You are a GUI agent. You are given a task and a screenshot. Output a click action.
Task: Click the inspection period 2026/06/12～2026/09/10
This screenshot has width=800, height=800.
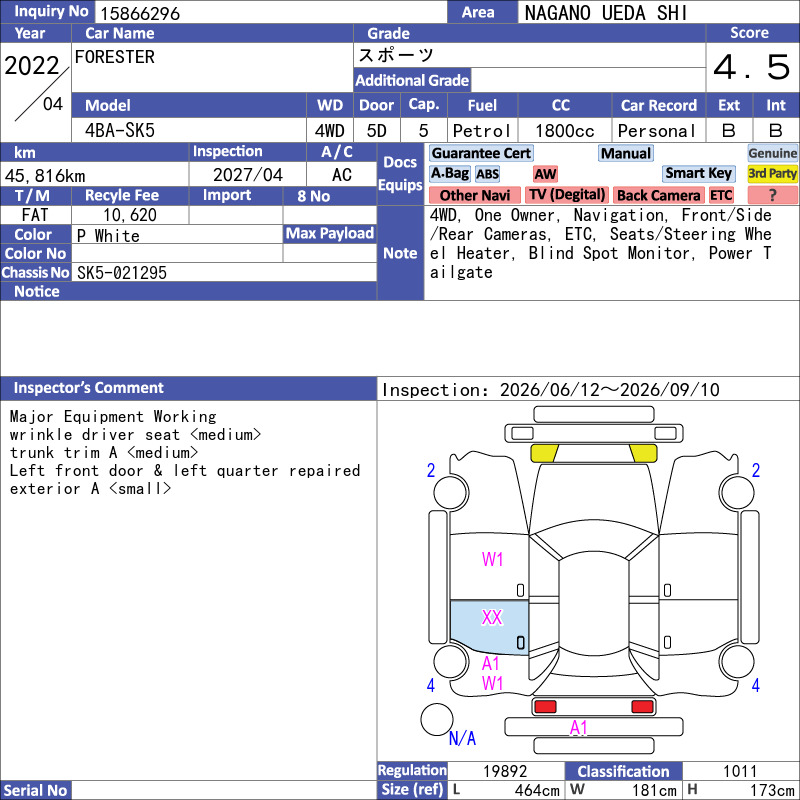(609, 390)
